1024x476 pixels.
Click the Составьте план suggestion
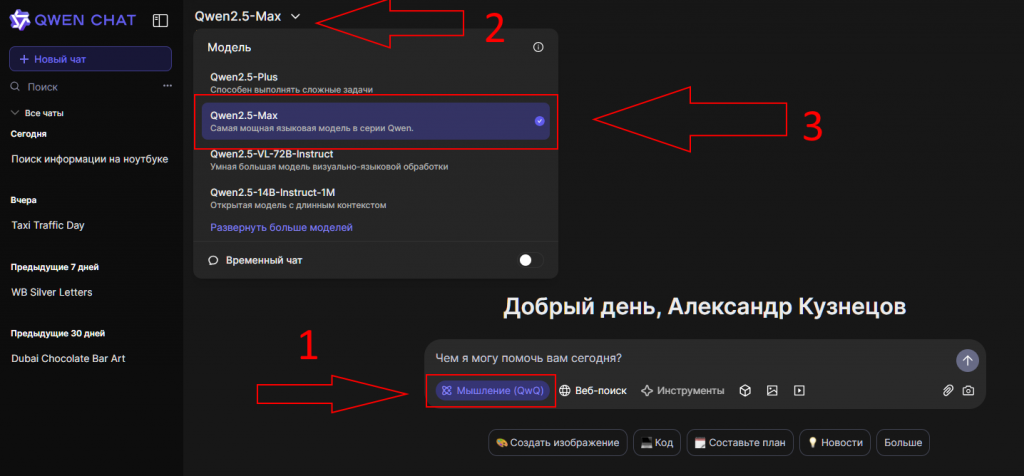[x=740, y=442]
